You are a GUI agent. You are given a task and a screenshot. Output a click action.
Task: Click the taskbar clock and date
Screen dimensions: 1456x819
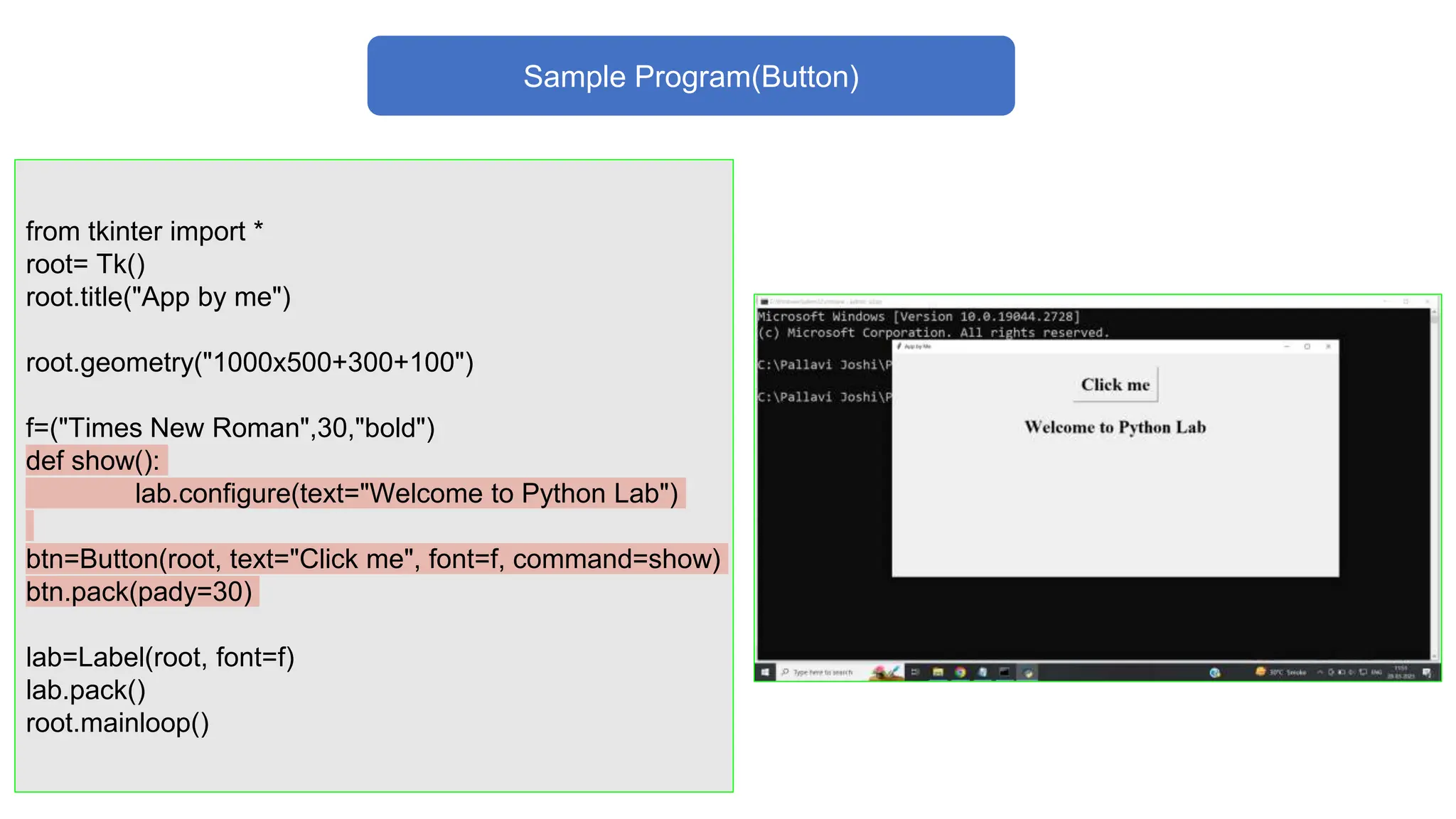pyautogui.click(x=1400, y=672)
